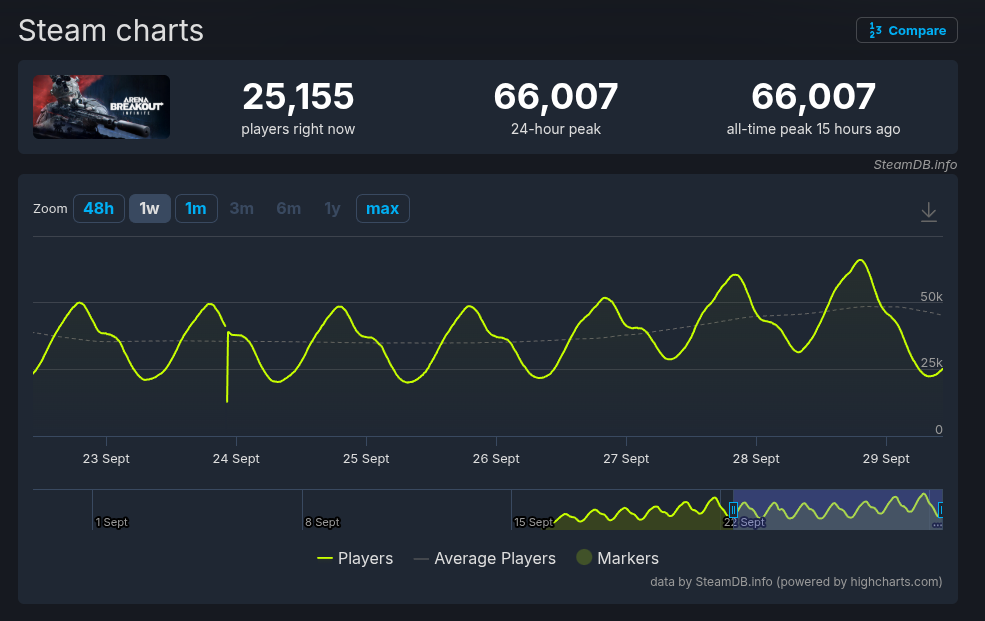985x621 pixels.
Task: Select the 48h zoom range
Action: coord(99,208)
